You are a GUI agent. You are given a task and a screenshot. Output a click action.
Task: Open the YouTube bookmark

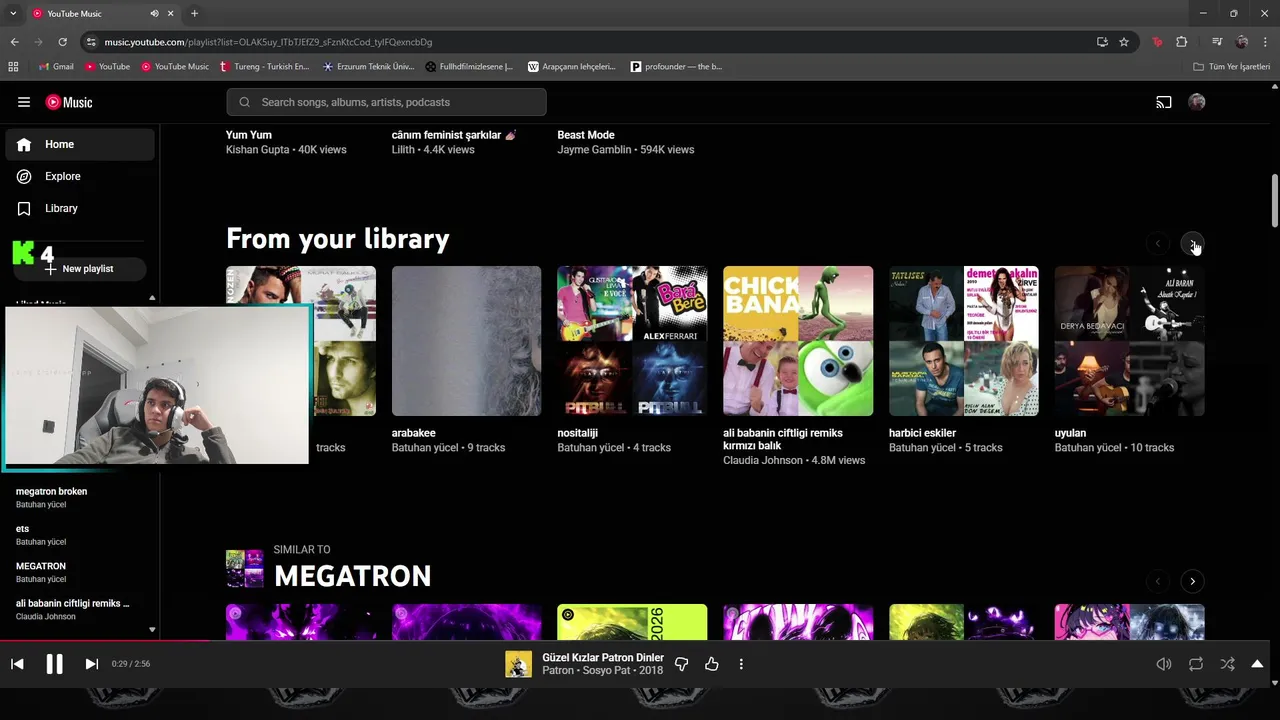(107, 67)
